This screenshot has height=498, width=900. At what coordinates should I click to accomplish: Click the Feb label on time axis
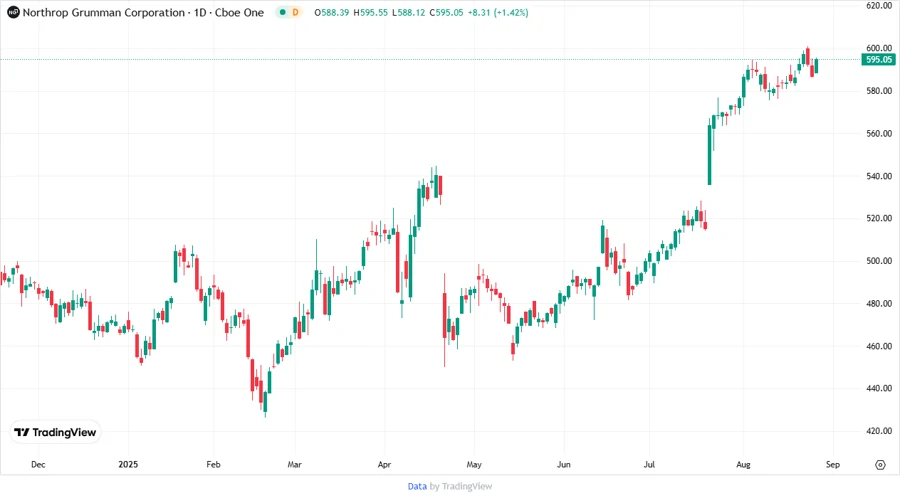(213, 464)
